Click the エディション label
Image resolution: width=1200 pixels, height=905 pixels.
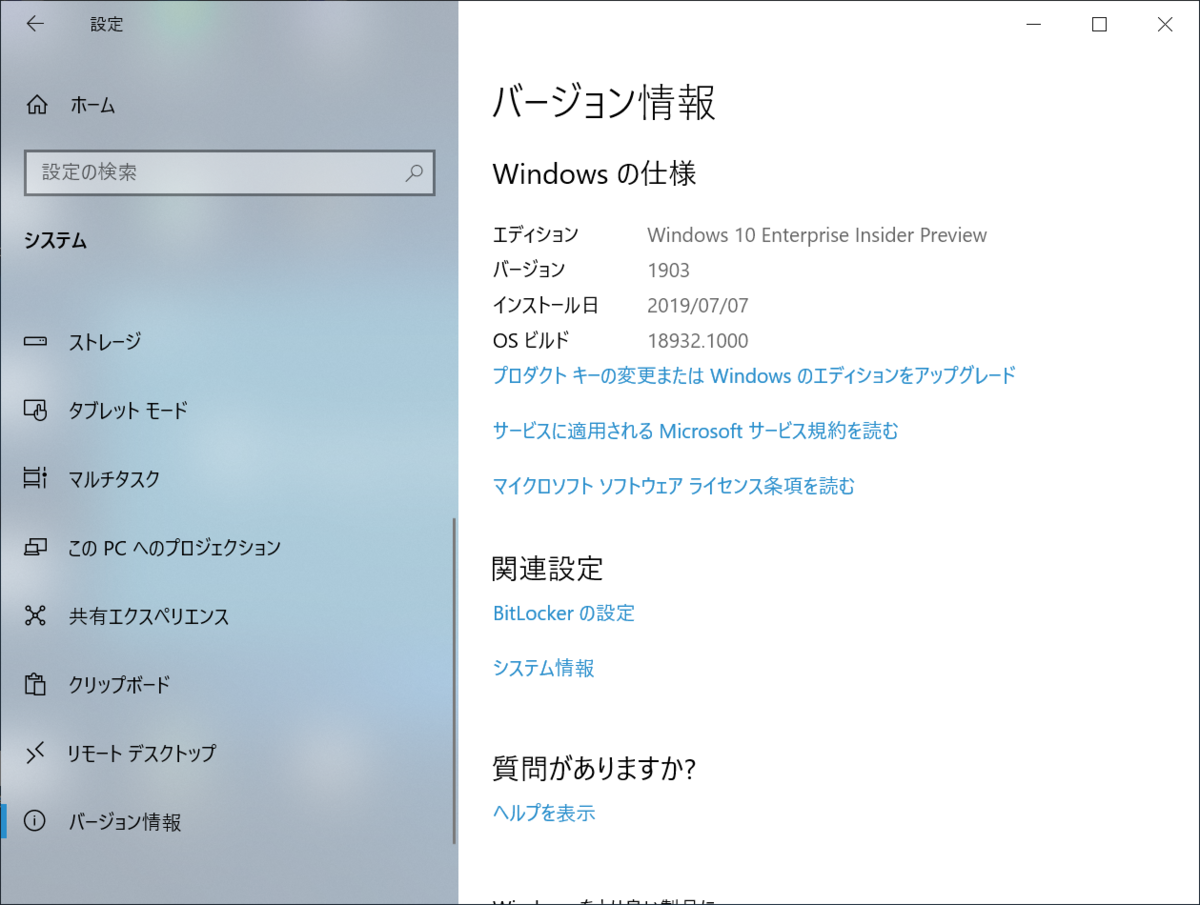(x=536, y=235)
